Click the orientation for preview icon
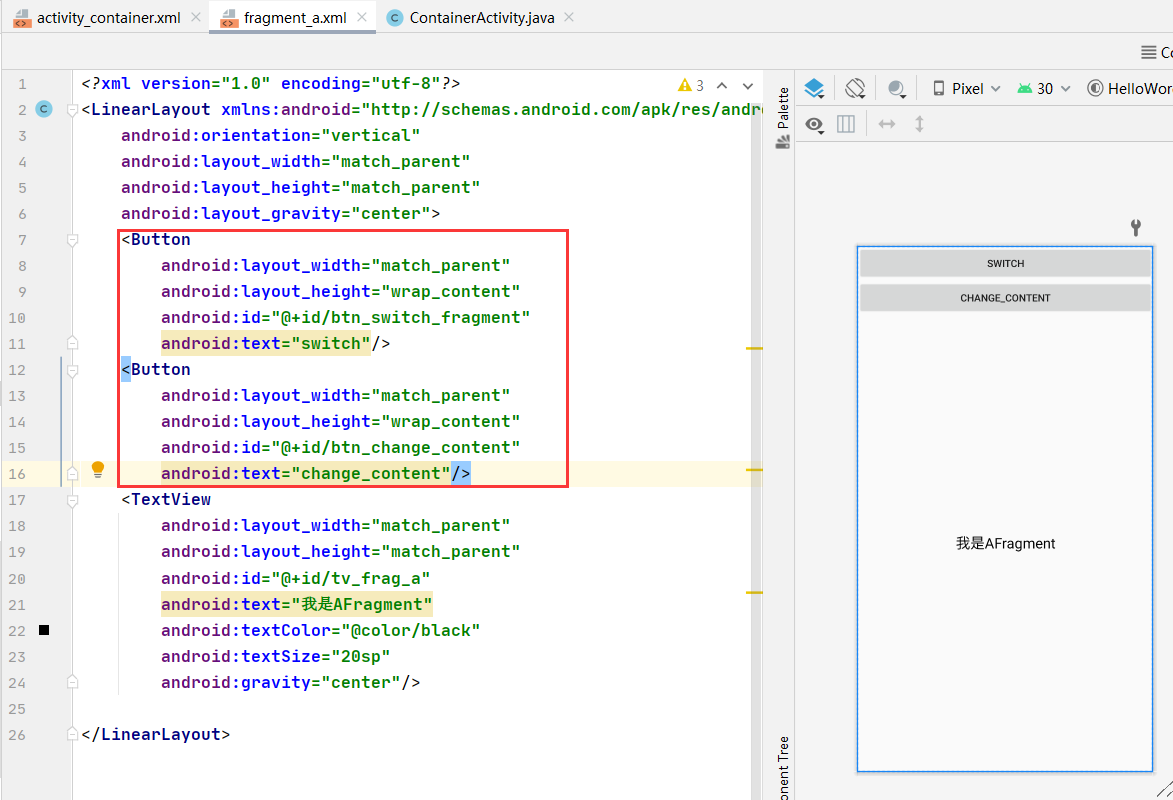The image size is (1173, 800). click(x=855, y=88)
